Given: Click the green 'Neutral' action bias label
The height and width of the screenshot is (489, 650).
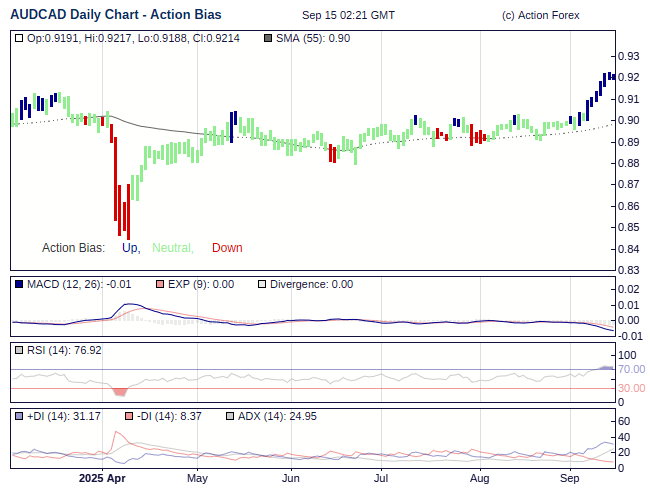Looking at the screenshot, I should point(172,248).
